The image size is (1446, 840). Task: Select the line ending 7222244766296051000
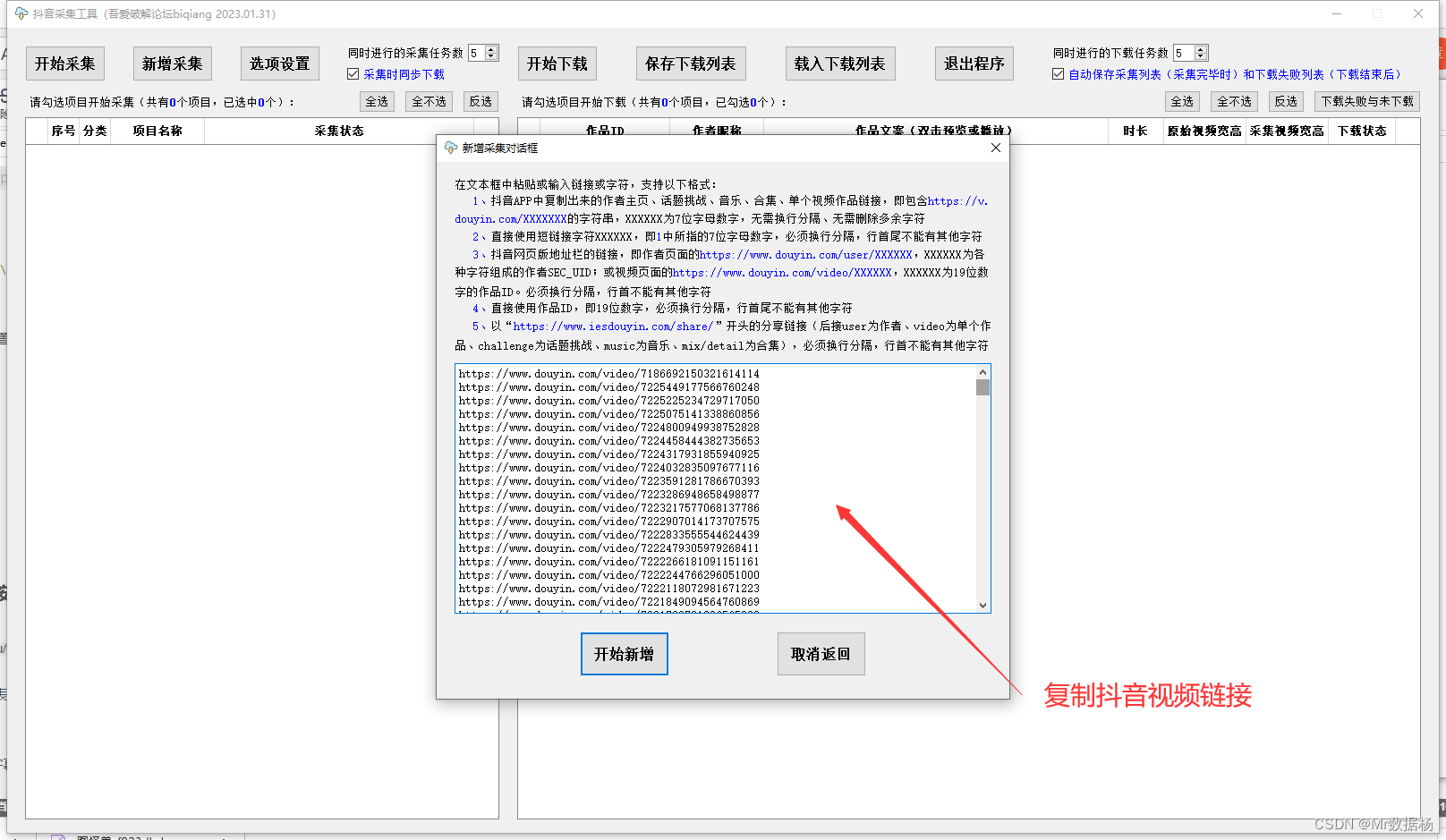608,575
